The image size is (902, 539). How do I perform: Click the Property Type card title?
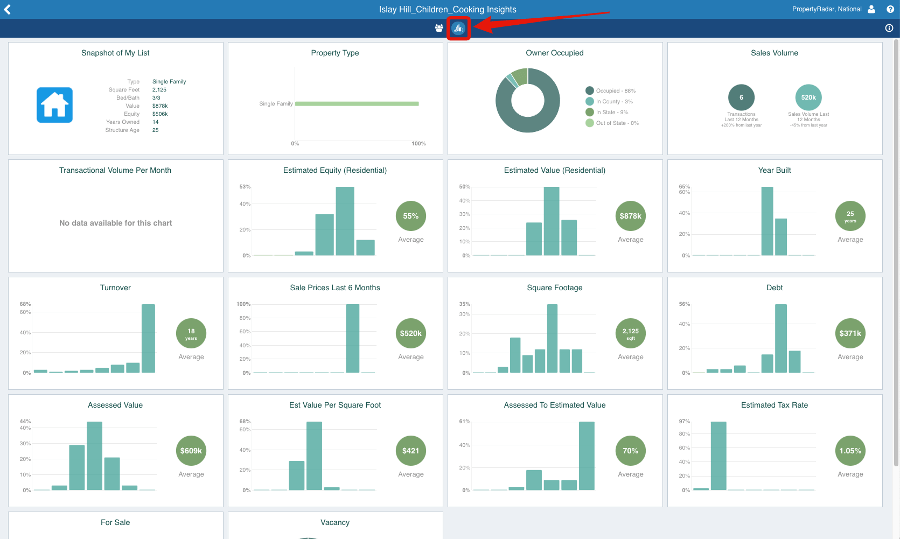tap(335, 53)
